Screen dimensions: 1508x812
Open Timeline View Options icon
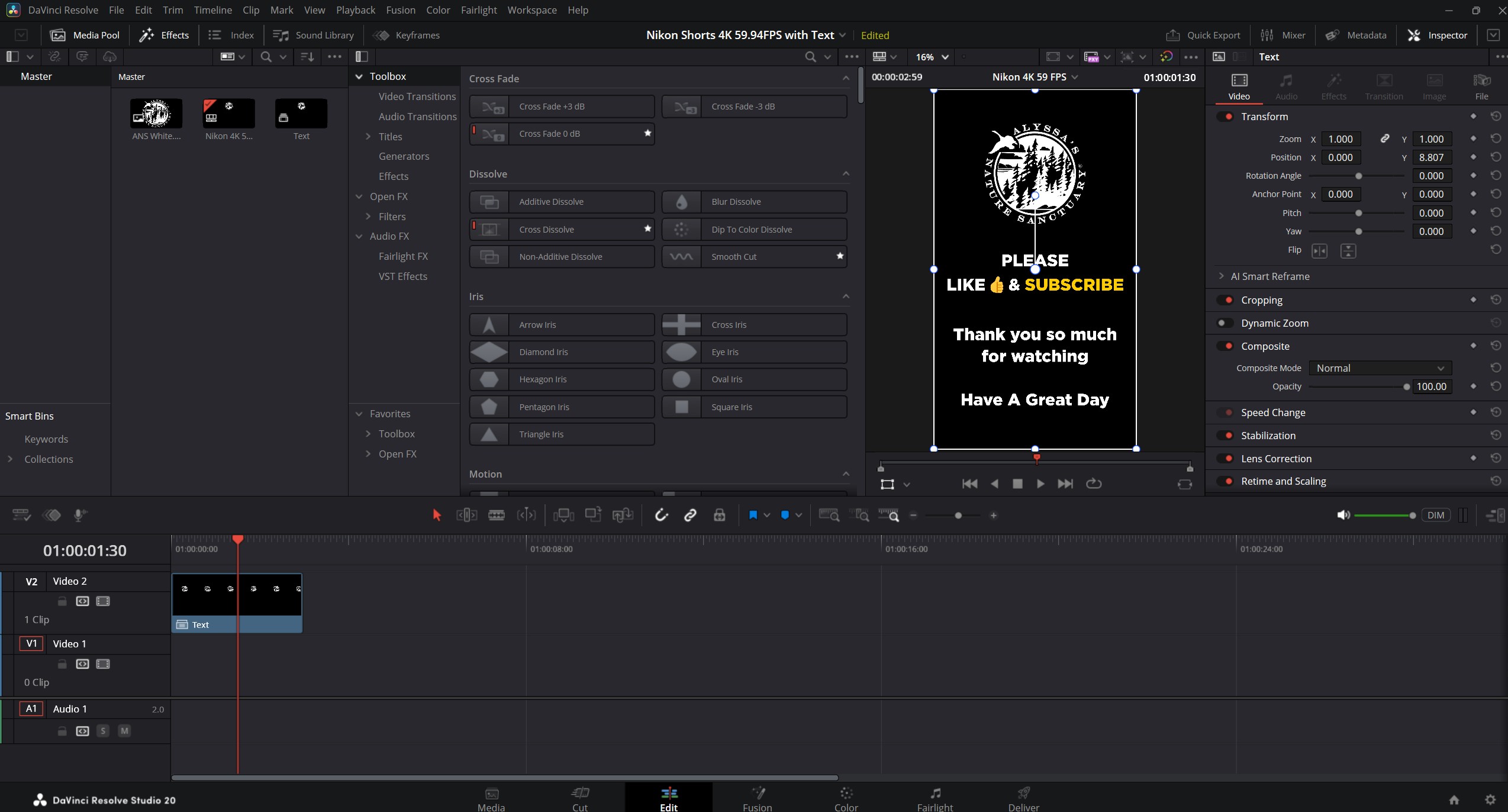coord(21,515)
